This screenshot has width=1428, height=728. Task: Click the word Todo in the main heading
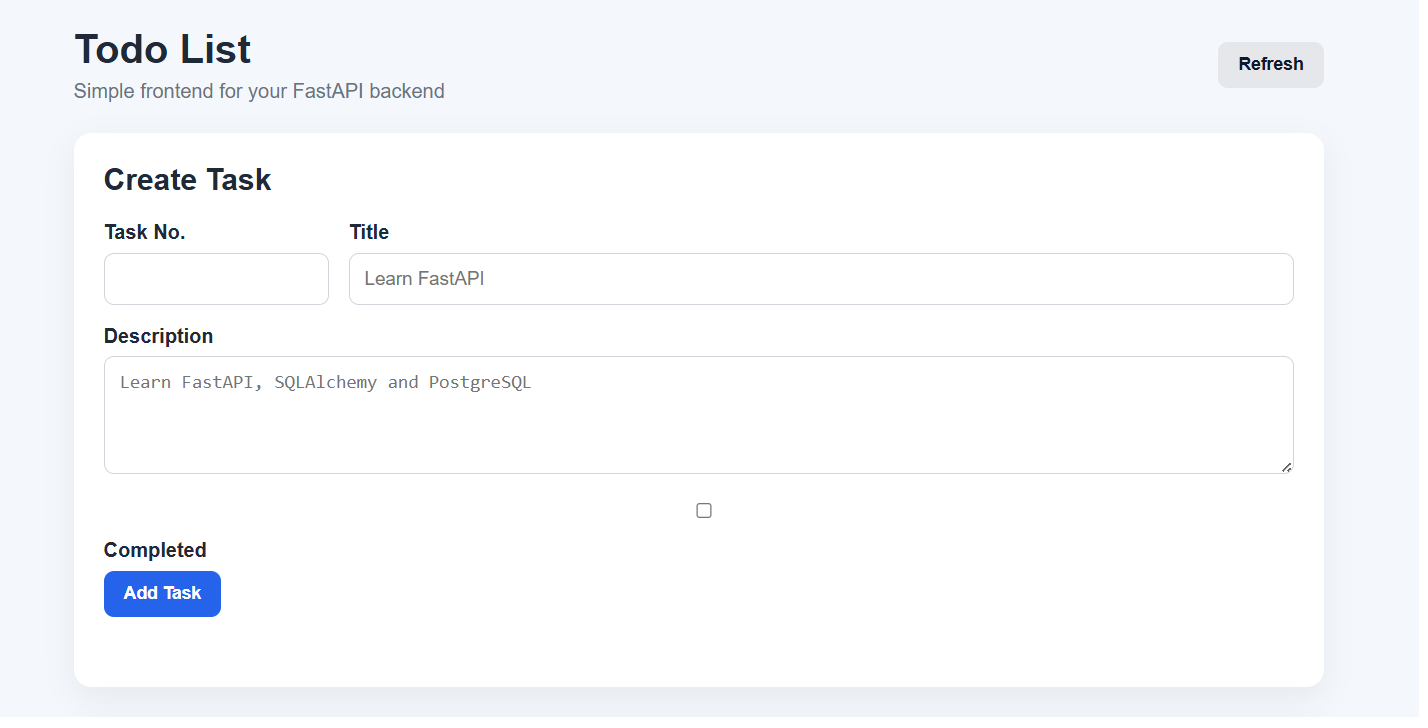[118, 49]
